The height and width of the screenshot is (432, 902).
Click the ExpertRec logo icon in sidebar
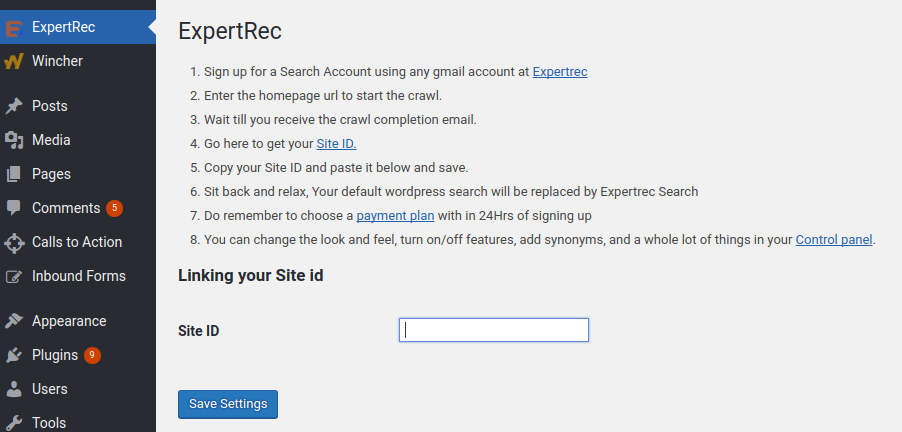click(x=14, y=27)
